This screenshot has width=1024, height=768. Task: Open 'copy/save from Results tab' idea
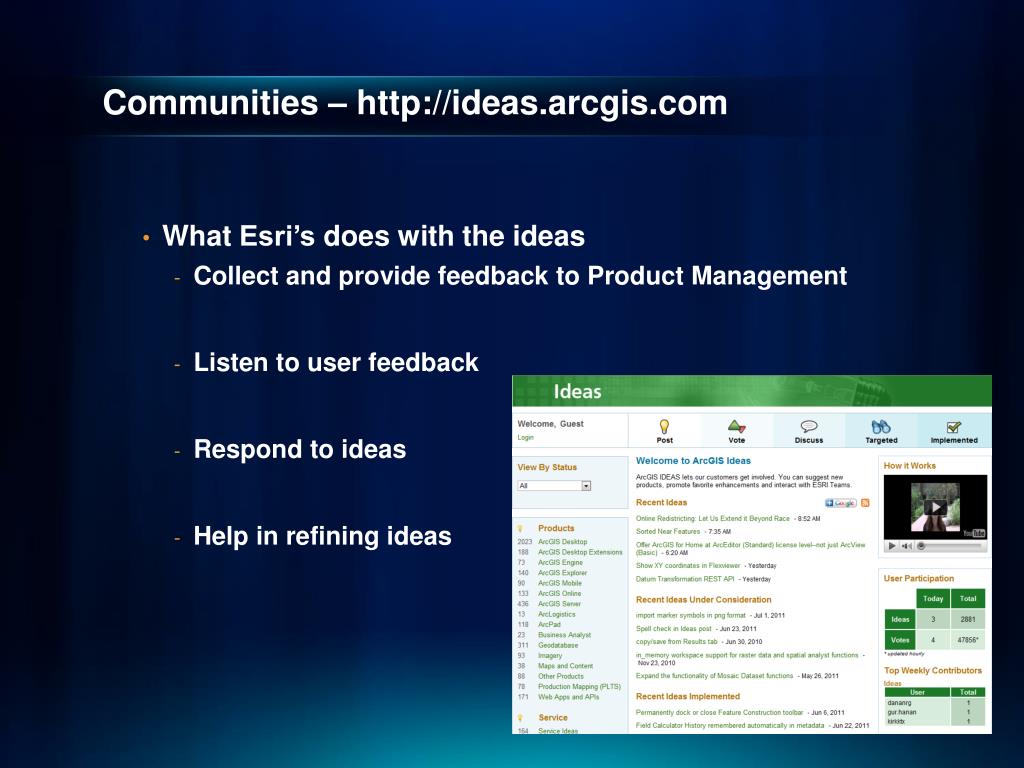677,641
